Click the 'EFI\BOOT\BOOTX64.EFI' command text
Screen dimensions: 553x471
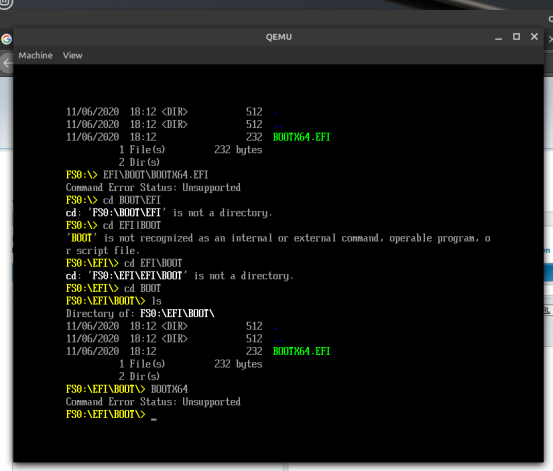(x=156, y=175)
